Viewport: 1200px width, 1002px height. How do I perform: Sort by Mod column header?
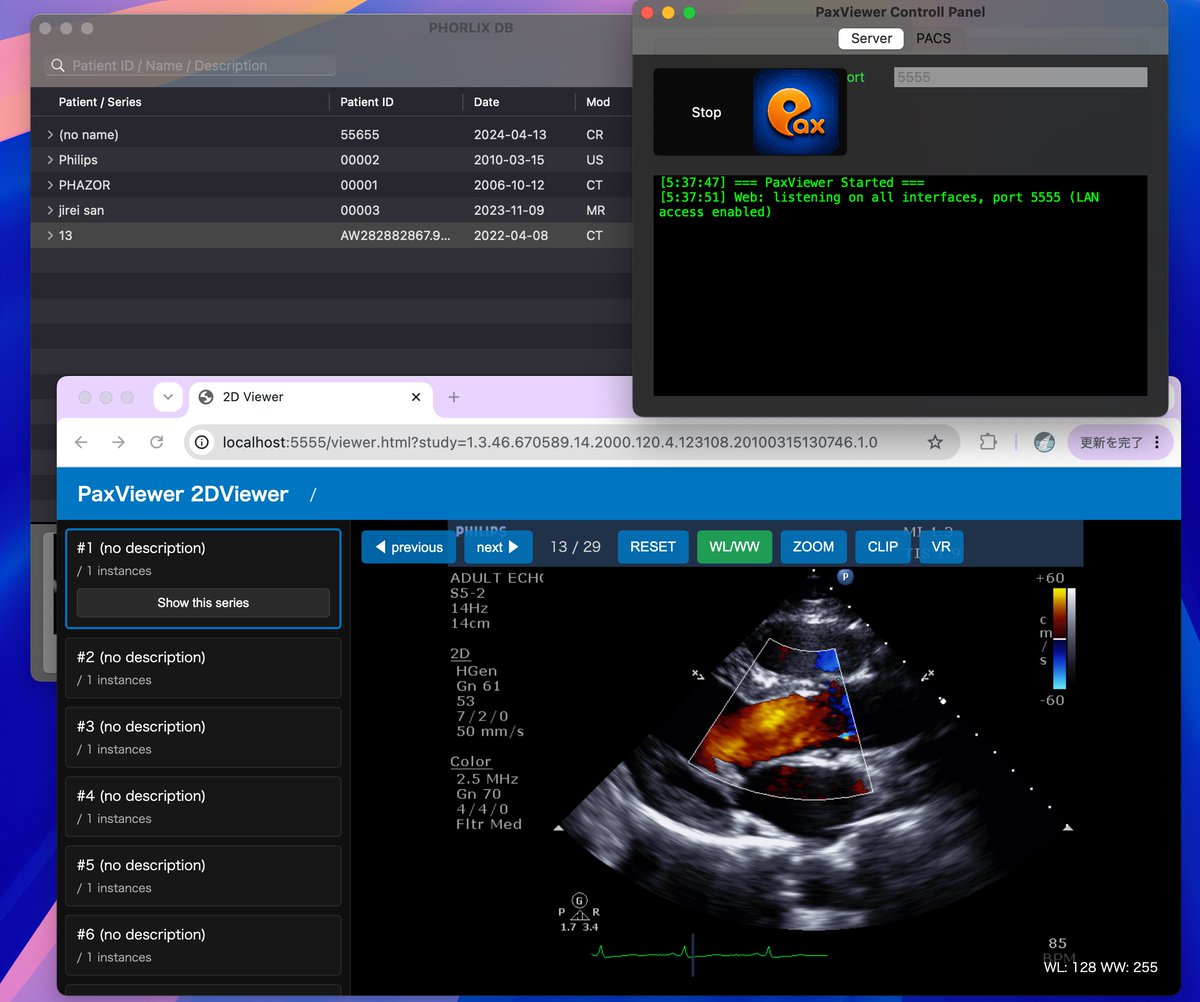pos(598,102)
